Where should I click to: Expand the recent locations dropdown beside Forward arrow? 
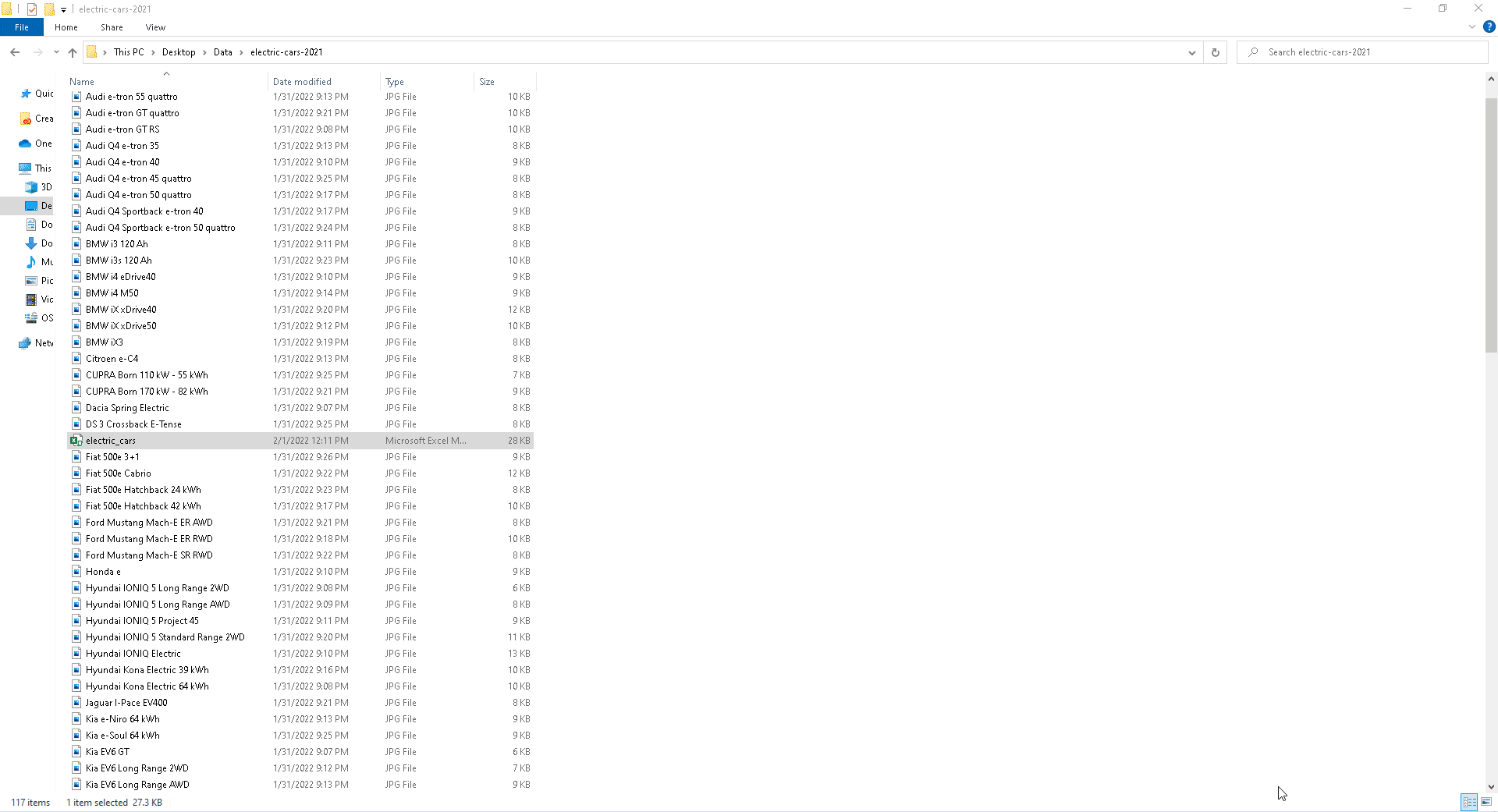tap(55, 52)
